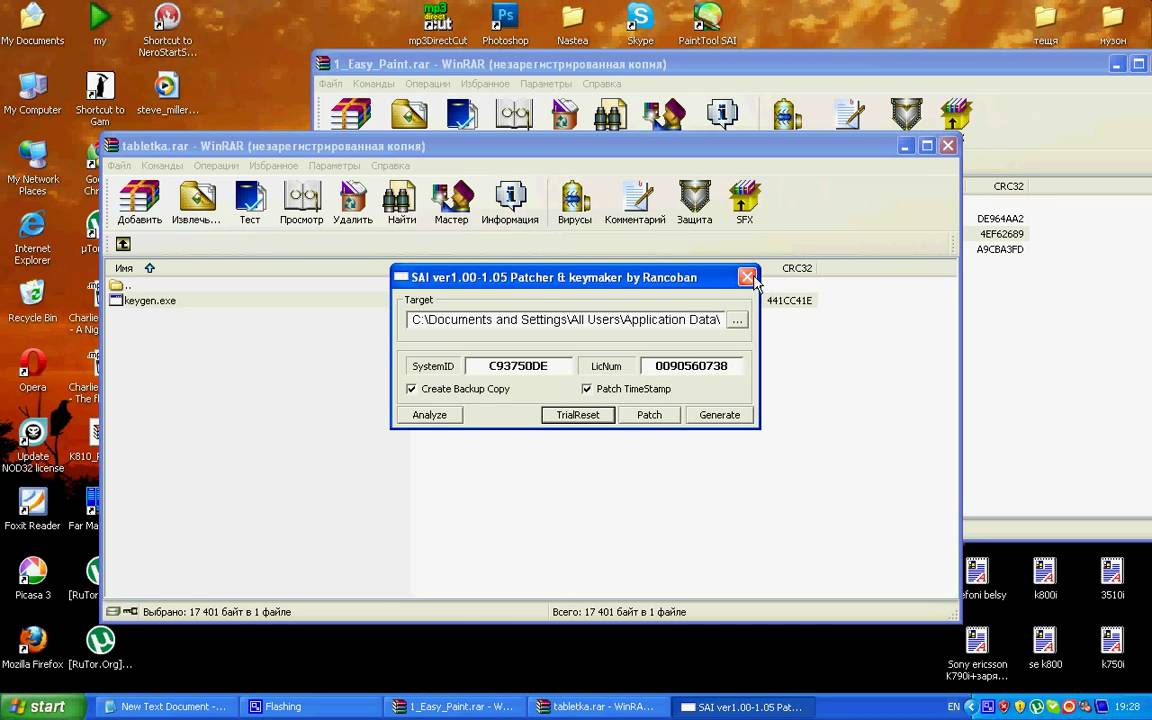Click add-files icon in 1_Easy_Paint.rar toolbar

tap(350, 114)
